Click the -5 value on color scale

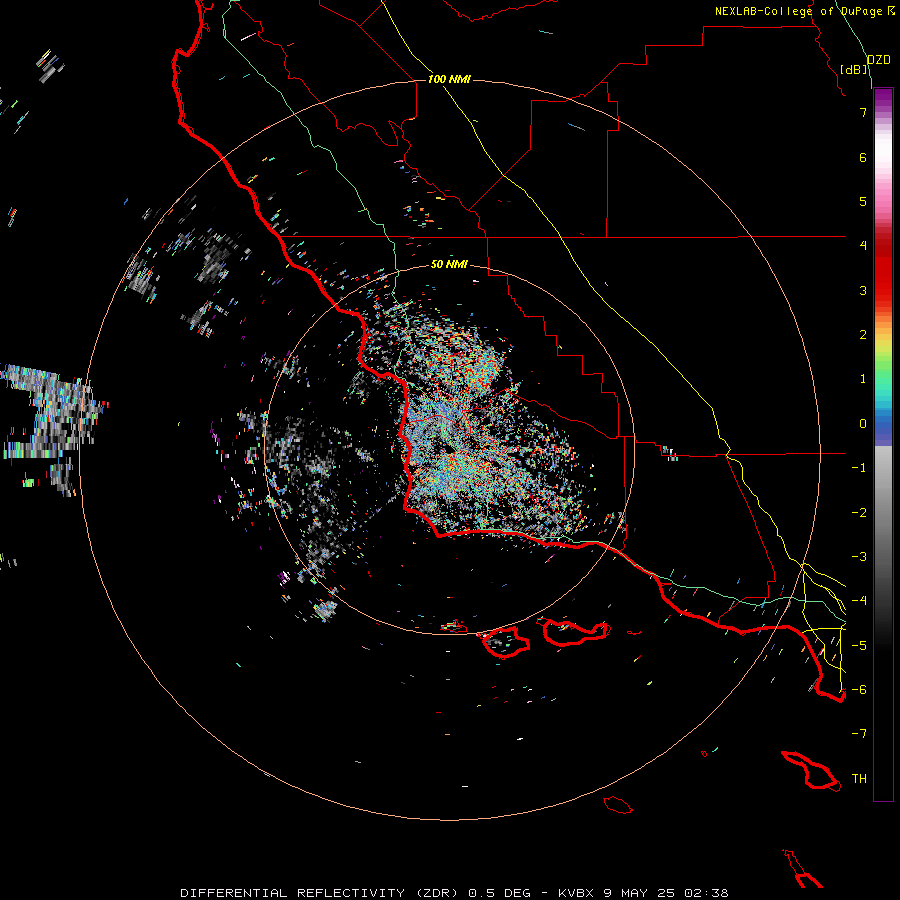coord(859,646)
